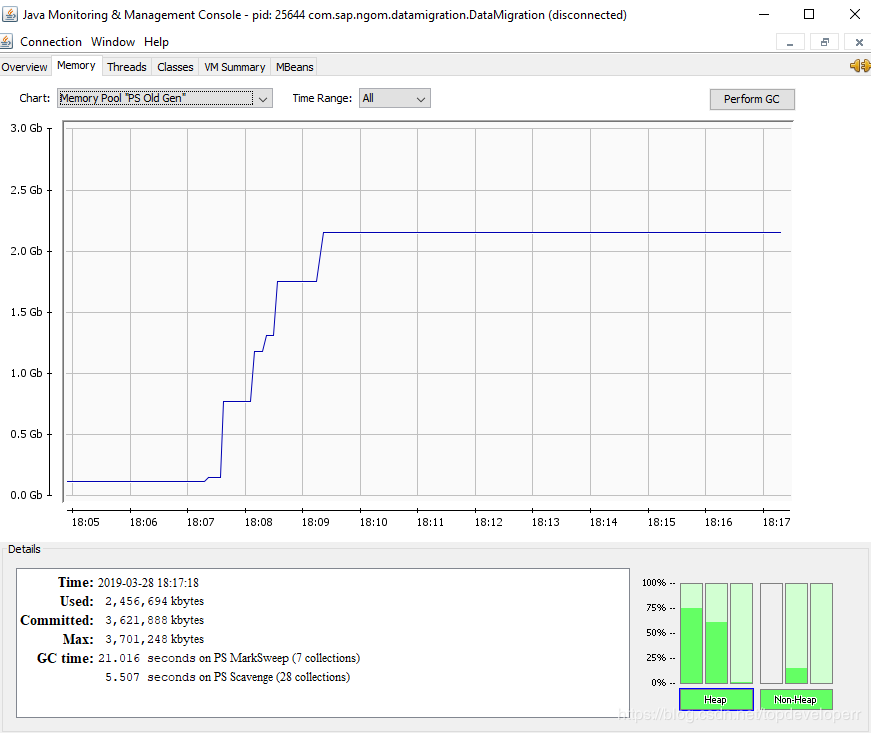Screen dimensions: 871x733
Task: Open the Connection menu
Action: click(51, 42)
